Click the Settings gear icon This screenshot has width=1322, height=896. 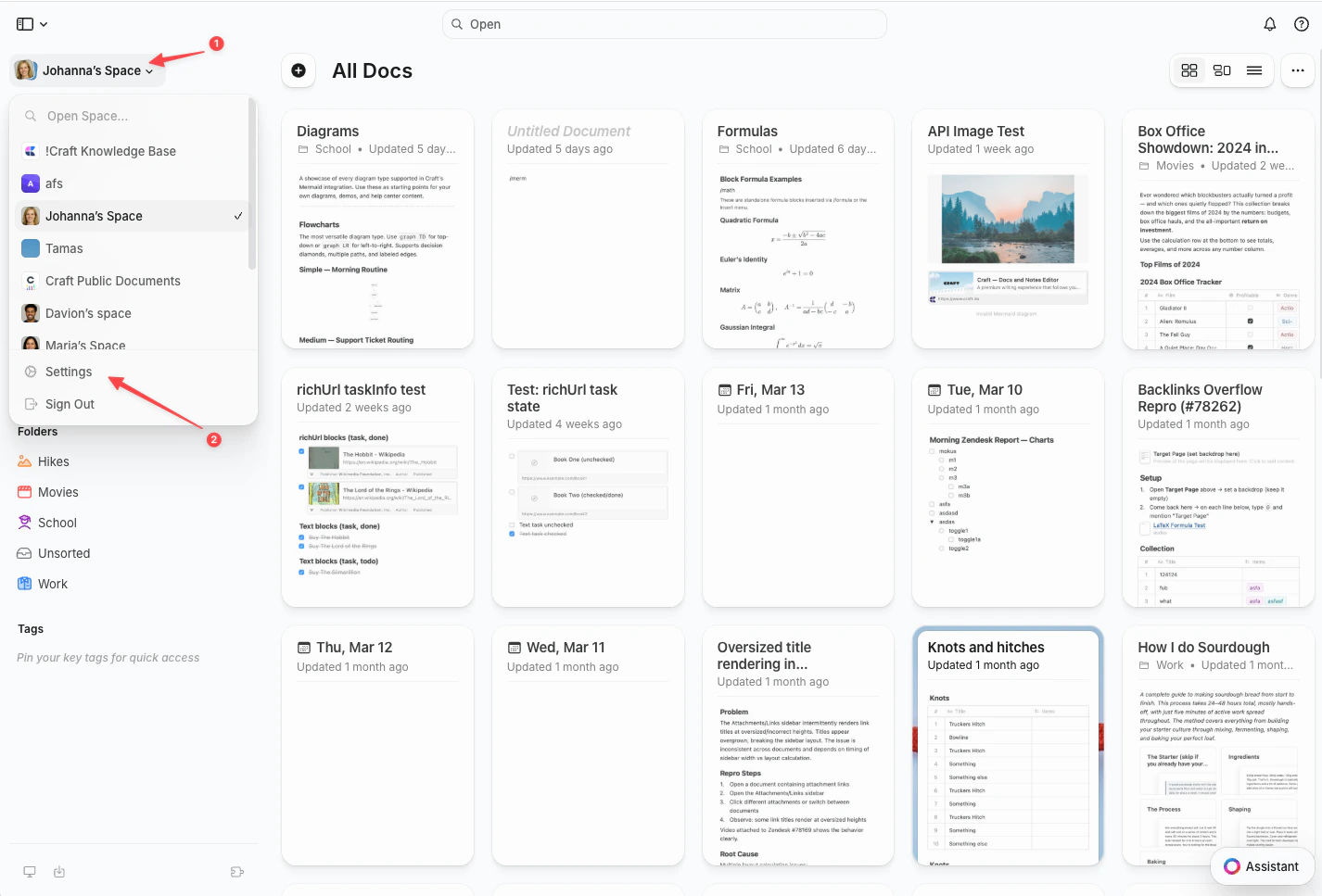click(31, 372)
